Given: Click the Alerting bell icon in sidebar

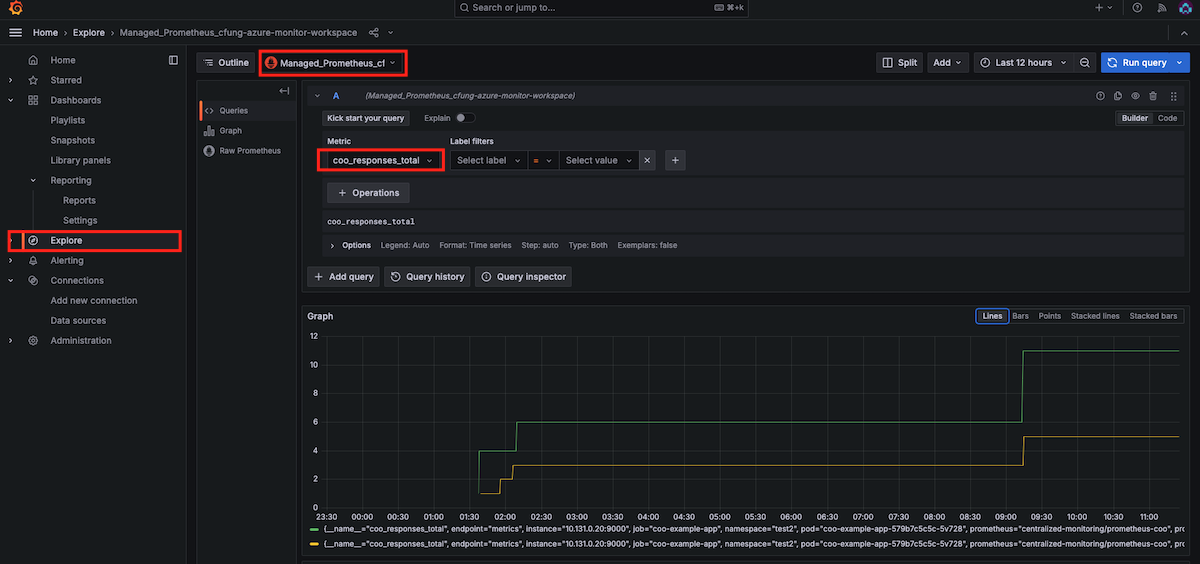Looking at the screenshot, I should click(33, 260).
